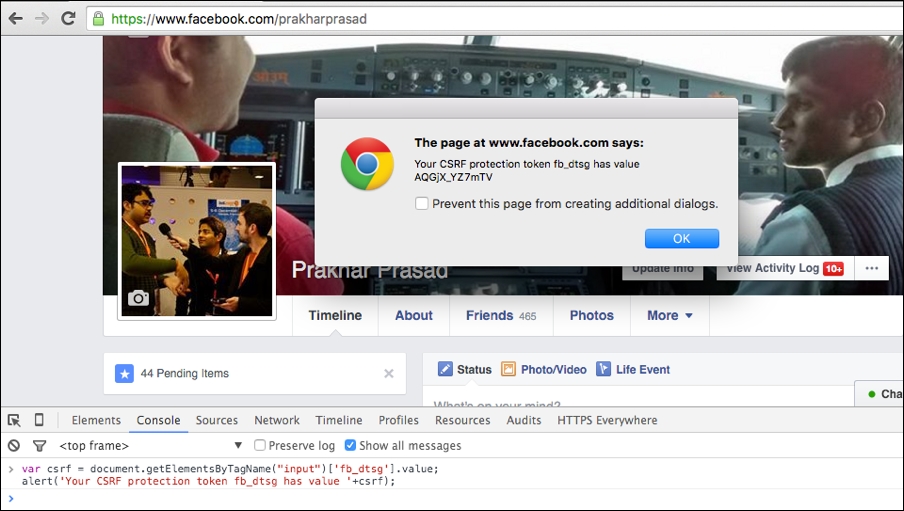This screenshot has width=904, height=511.
Task: Open the profile picture thumbnail
Action: tap(197, 241)
